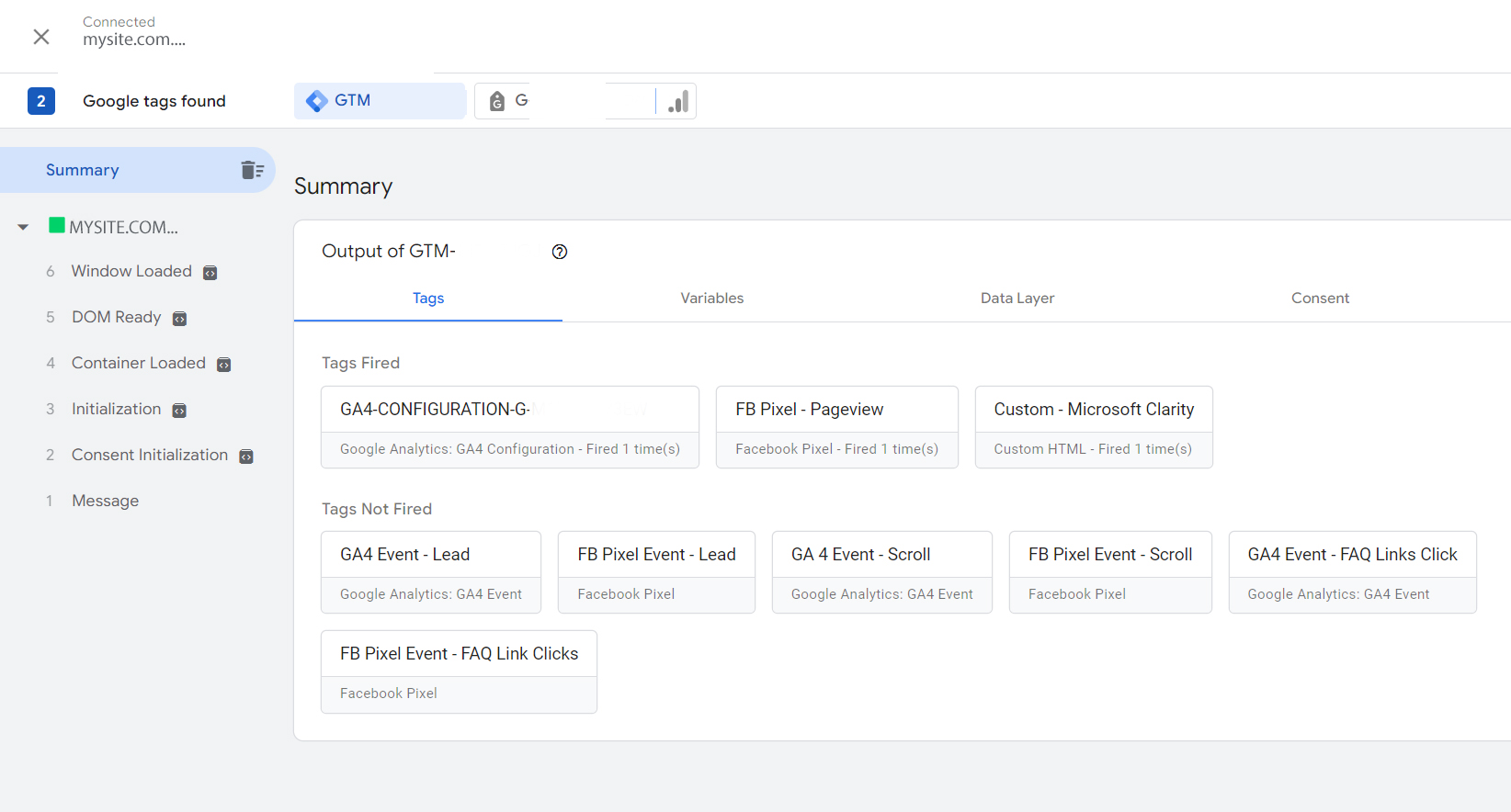The width and height of the screenshot is (1511, 812).
Task: Collapse the MYSITE.COM event tree
Action: (x=23, y=227)
